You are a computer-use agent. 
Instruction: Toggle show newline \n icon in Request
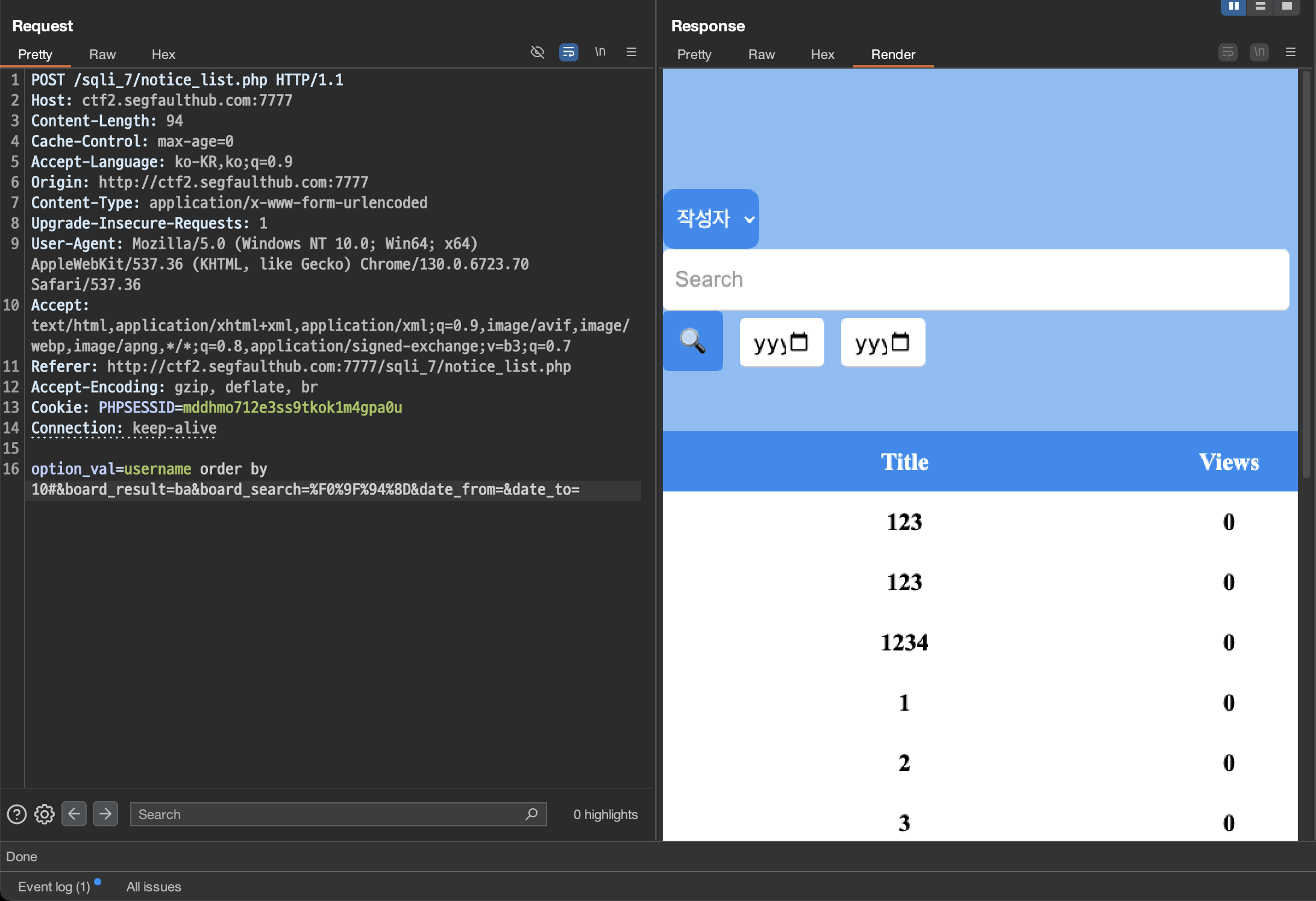tap(600, 52)
